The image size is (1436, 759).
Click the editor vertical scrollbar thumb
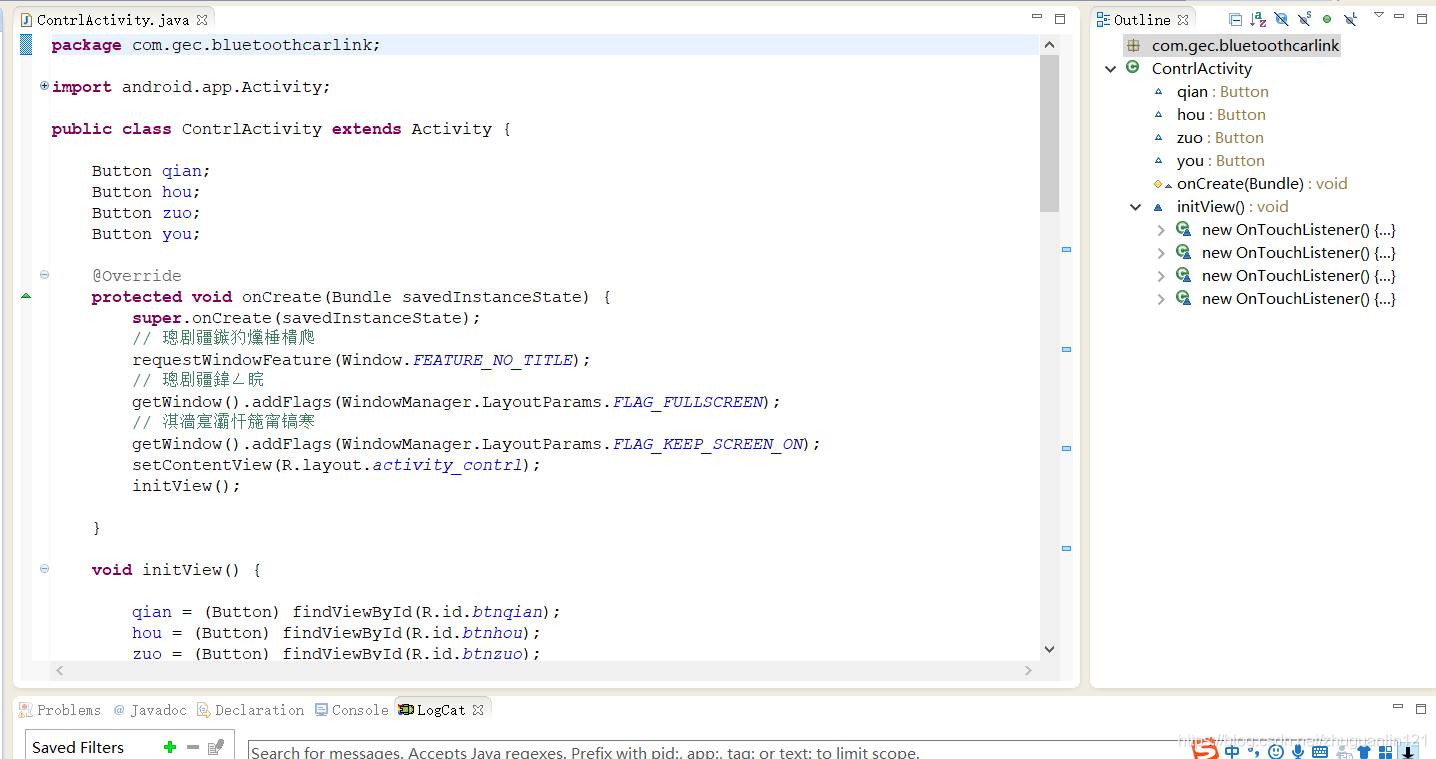pyautogui.click(x=1049, y=133)
